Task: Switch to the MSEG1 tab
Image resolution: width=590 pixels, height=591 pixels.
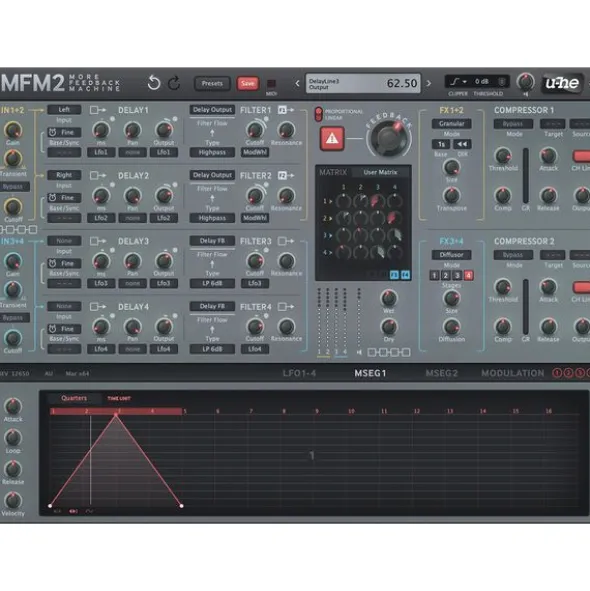Action: 370,373
